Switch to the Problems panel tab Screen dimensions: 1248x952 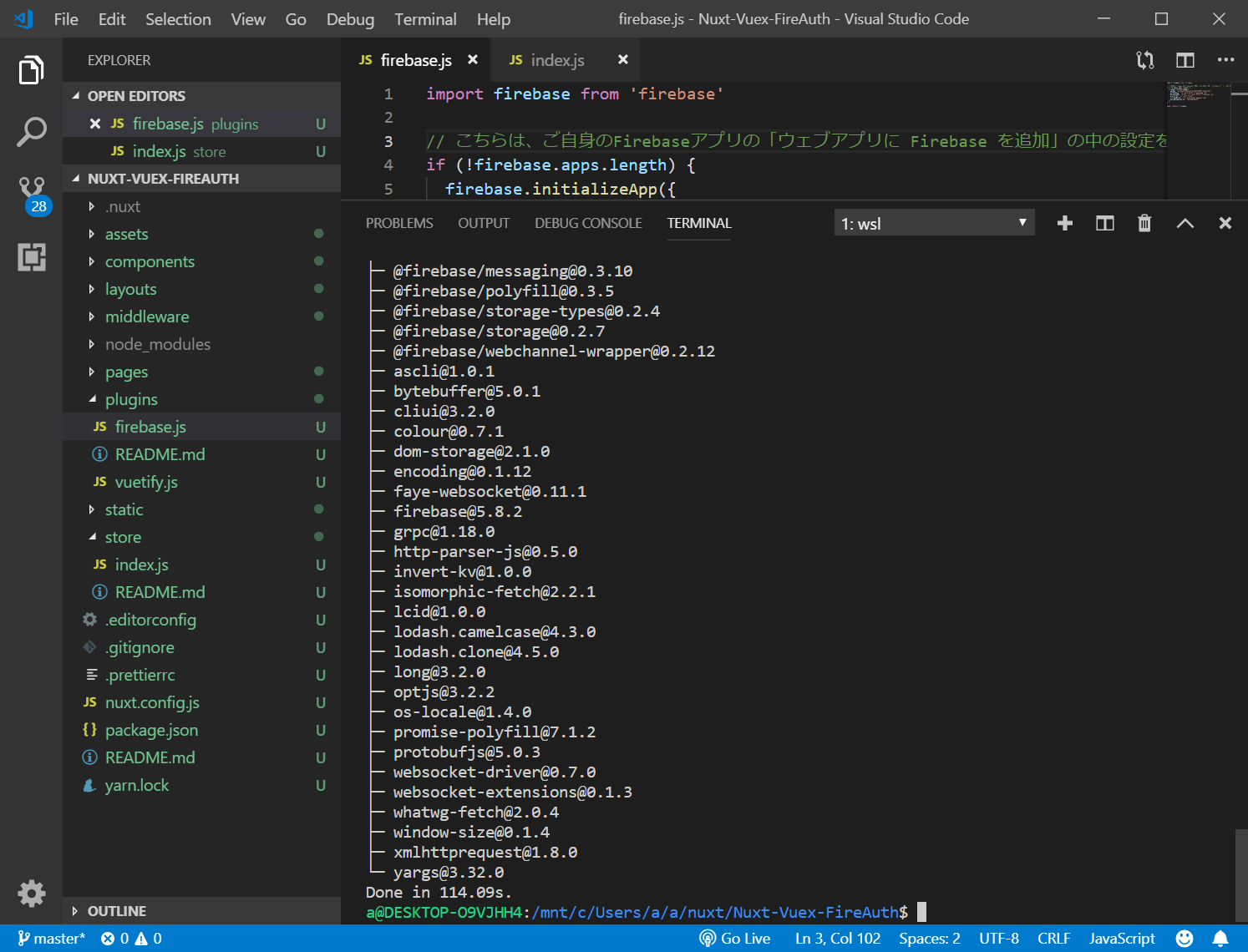tap(399, 223)
